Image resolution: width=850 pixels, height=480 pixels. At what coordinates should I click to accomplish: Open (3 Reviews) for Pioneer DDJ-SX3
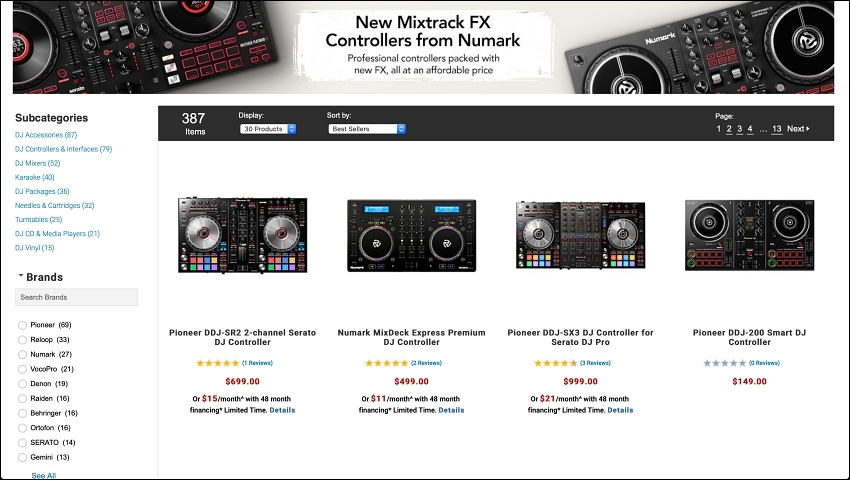[x=595, y=363]
